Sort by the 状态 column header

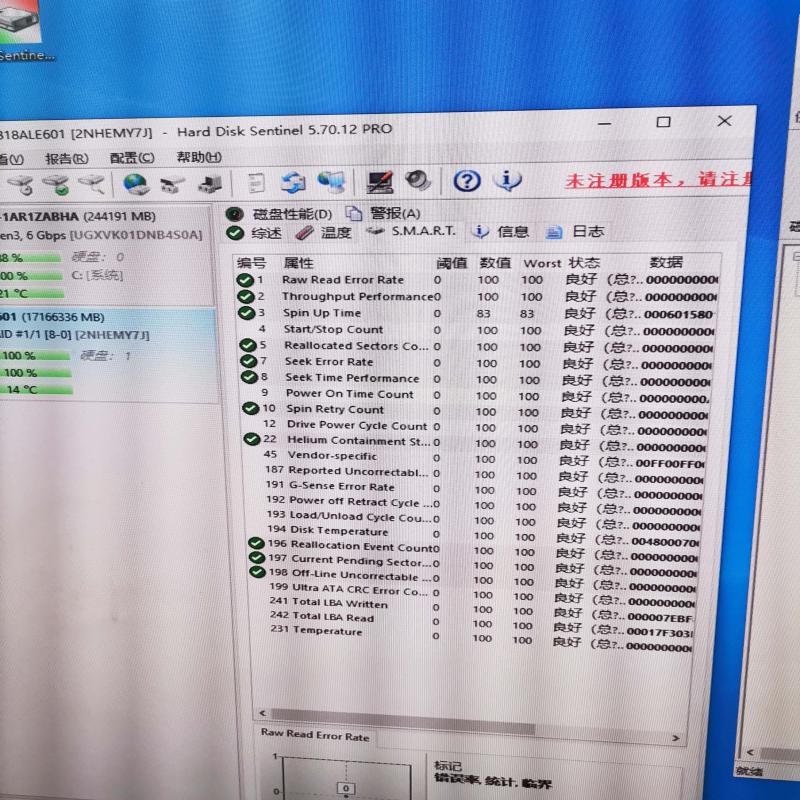point(585,263)
